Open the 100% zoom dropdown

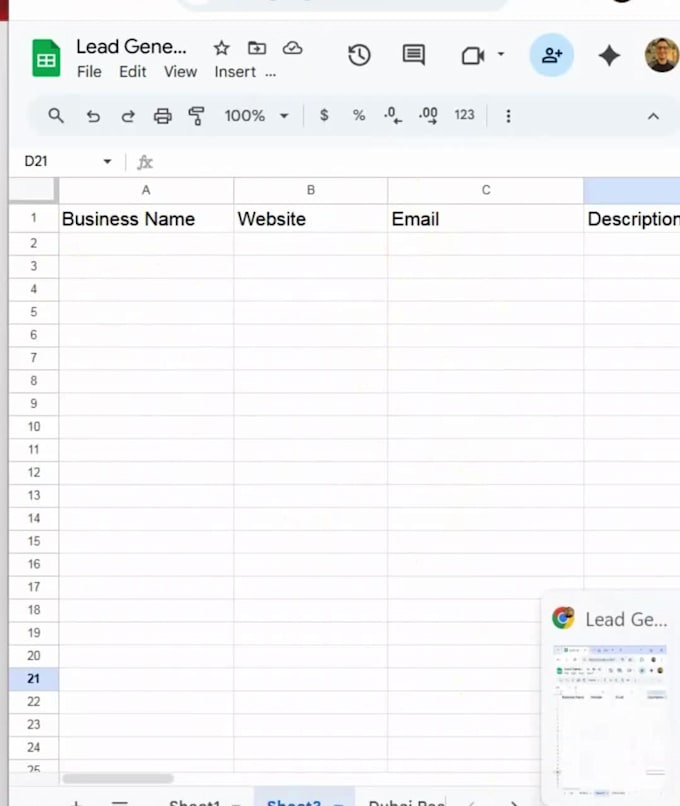(256, 116)
